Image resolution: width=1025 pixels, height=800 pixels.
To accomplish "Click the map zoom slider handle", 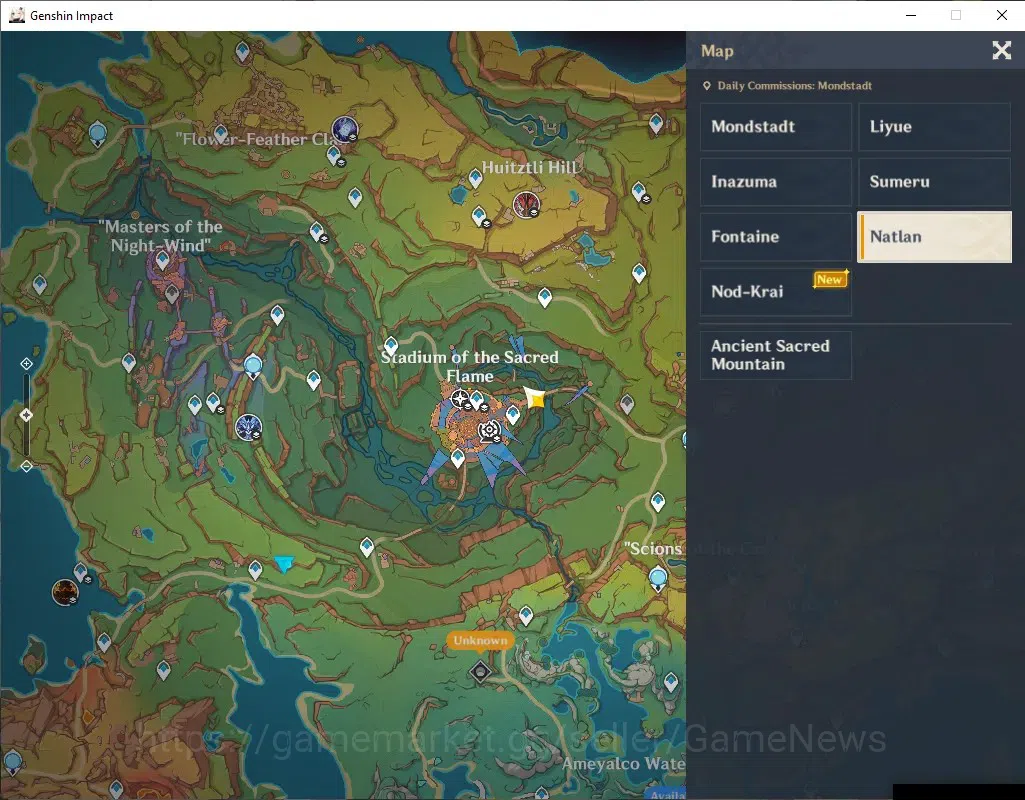I will coord(26,415).
